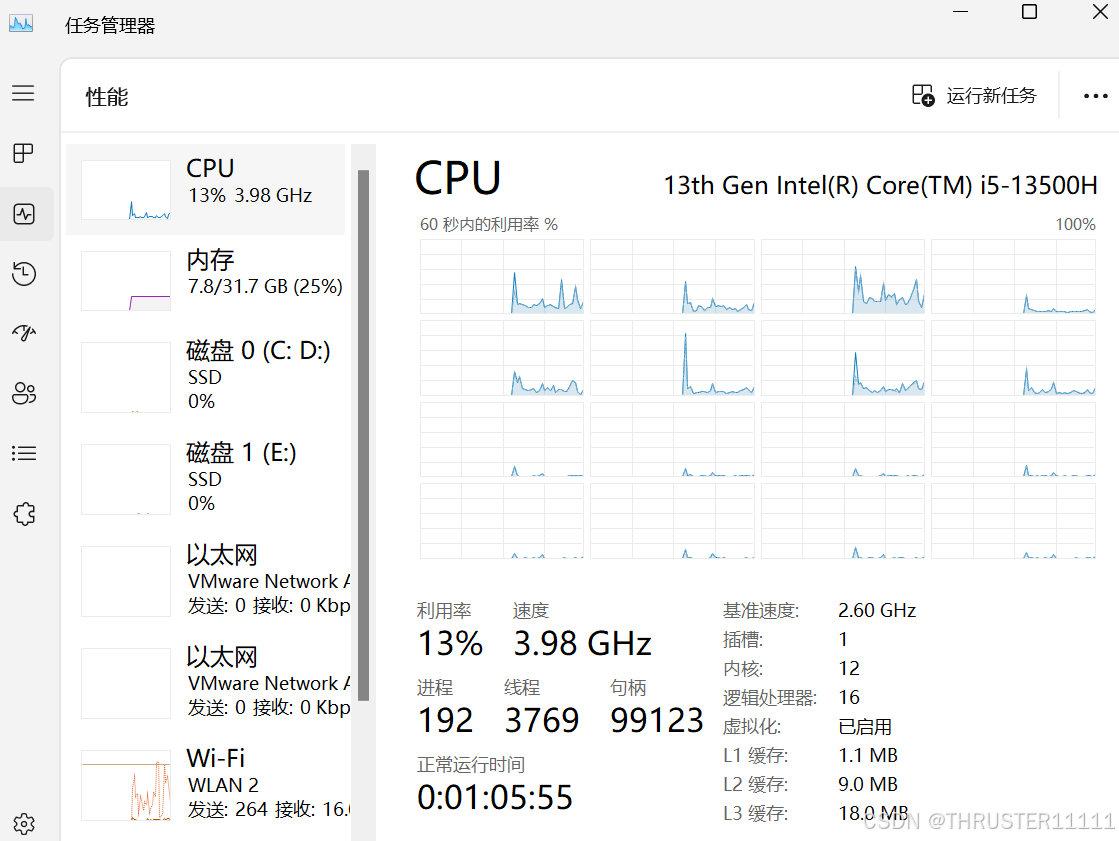Image resolution: width=1119 pixels, height=841 pixels.
Task: Click the Run new task icon
Action: pos(923,95)
